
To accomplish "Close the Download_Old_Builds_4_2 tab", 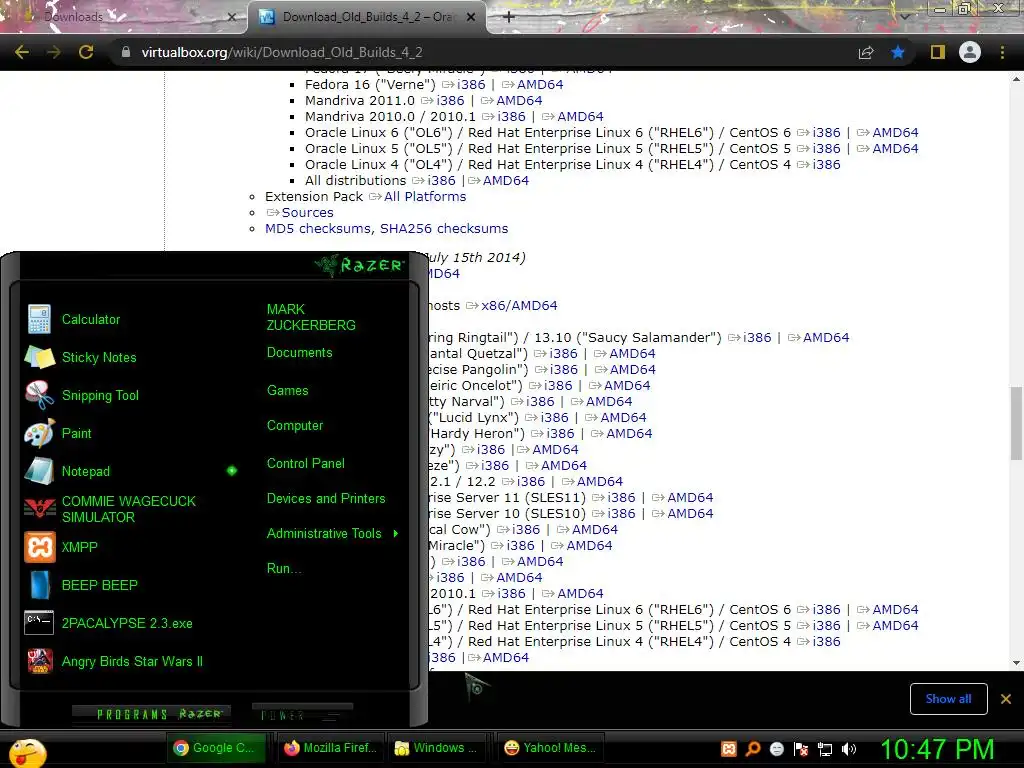I will point(471,17).
